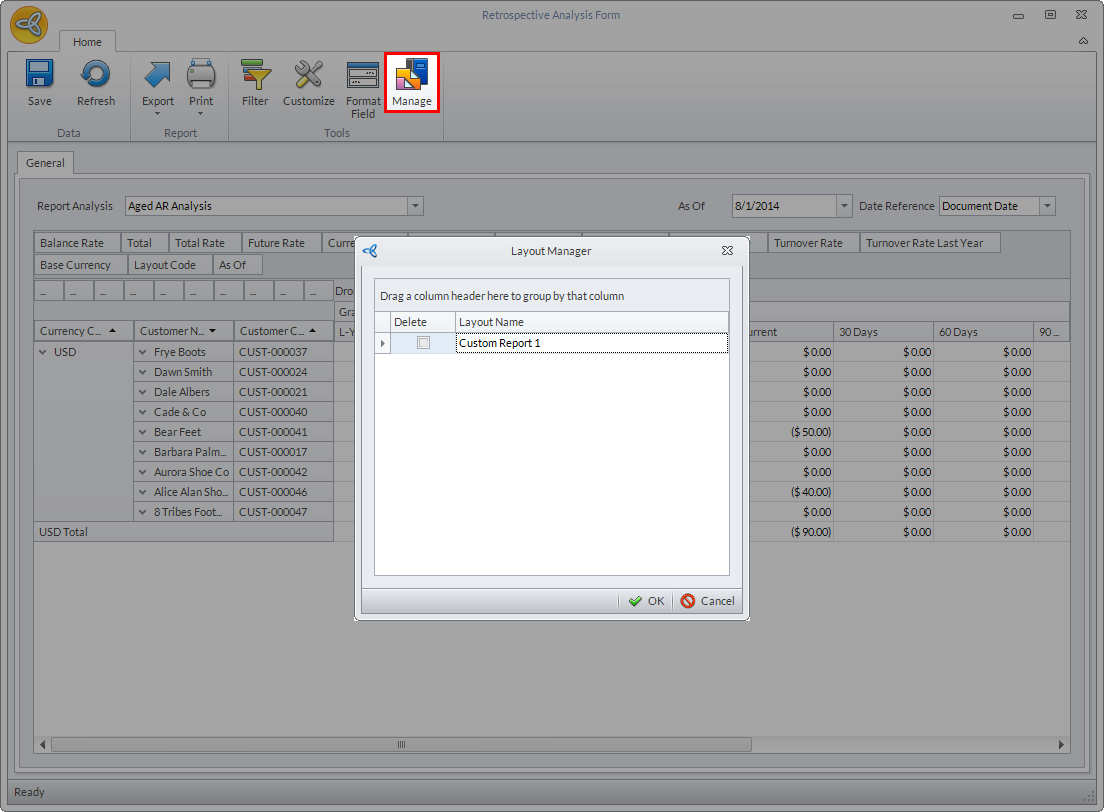Select the General tab
Viewport: 1104px width, 812px height.
tap(45, 163)
